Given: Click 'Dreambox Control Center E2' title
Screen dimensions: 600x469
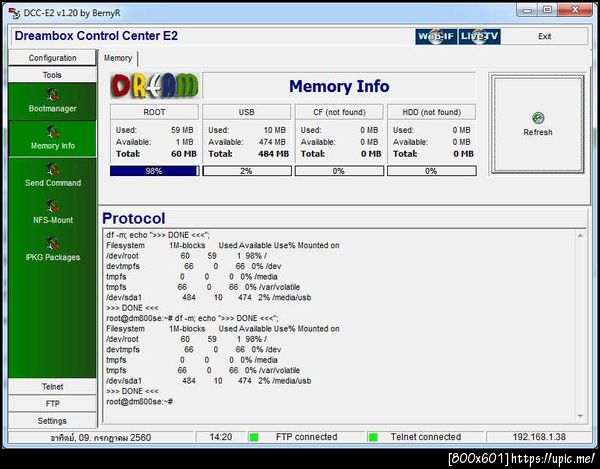Looking at the screenshot, I should coord(96,36).
